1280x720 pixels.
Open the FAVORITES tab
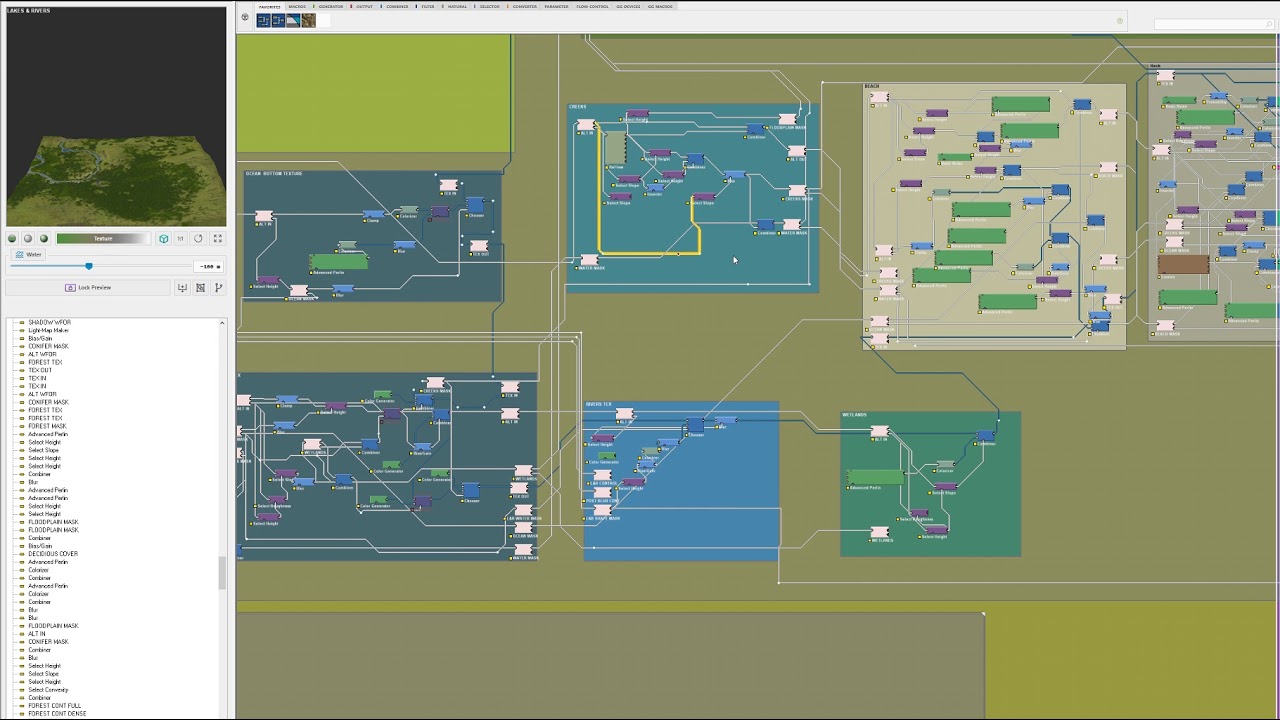(270, 7)
